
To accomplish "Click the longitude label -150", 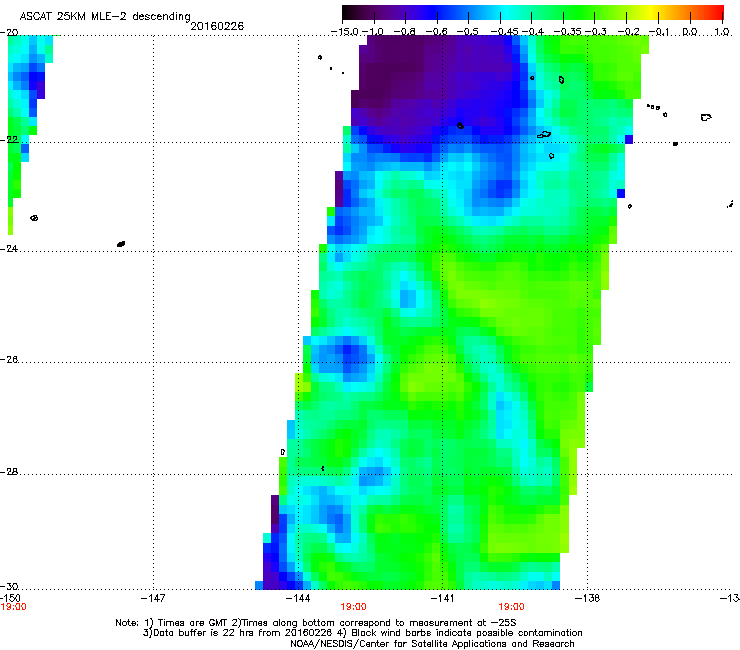I will 10,598.
